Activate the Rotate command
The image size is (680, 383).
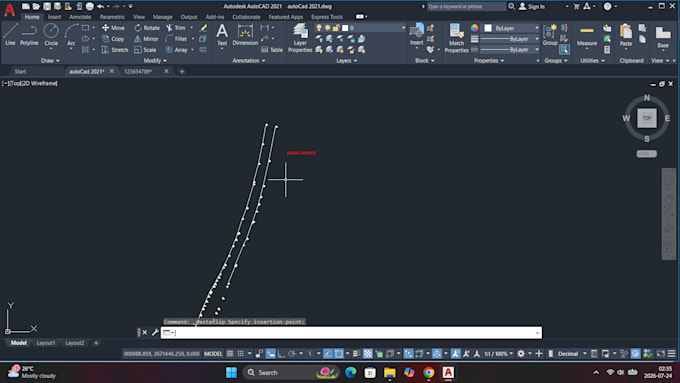[x=147, y=28]
